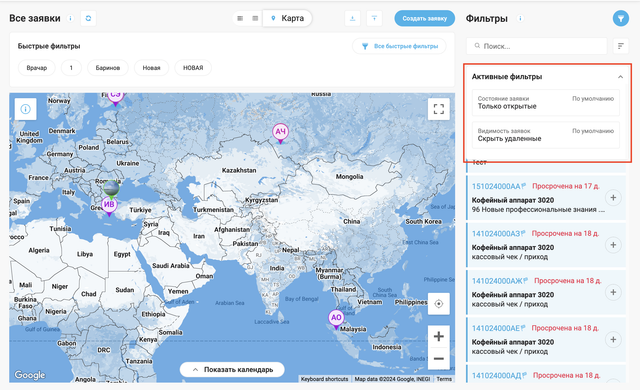Click the small filter icon left of Создать заявку
The image size is (640, 390).
(374, 18)
